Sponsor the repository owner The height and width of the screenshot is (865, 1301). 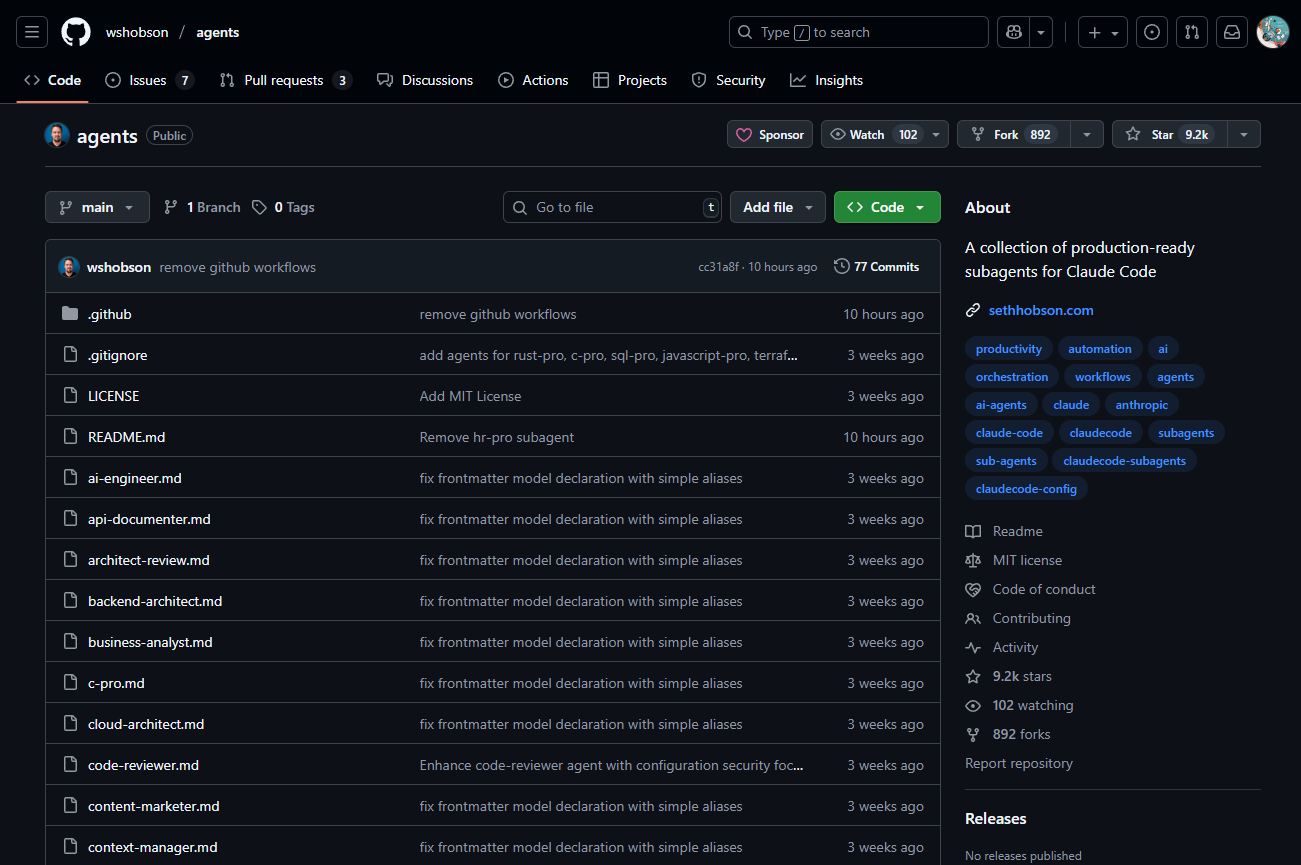tap(770, 134)
